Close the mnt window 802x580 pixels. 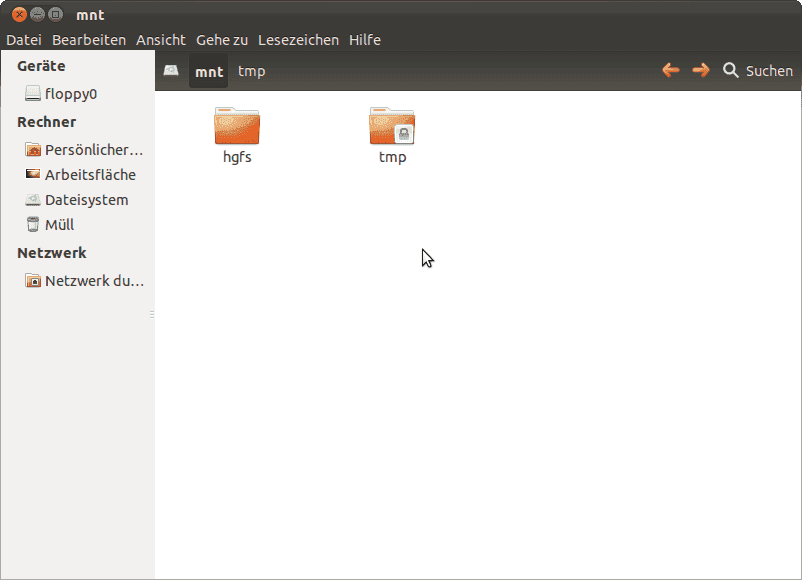pyautogui.click(x=19, y=14)
